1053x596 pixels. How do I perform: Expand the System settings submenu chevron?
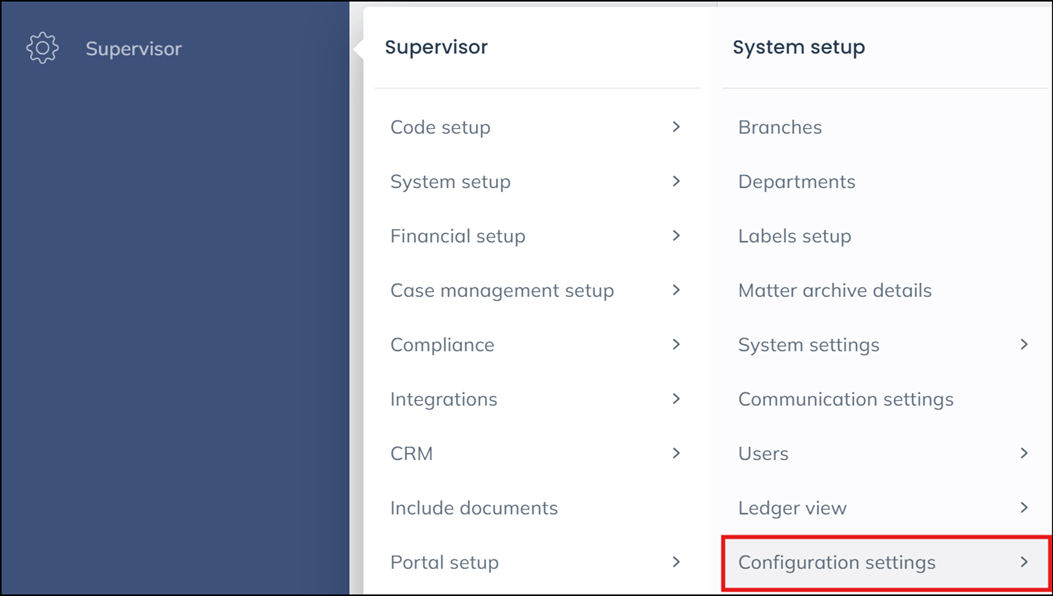point(1024,344)
